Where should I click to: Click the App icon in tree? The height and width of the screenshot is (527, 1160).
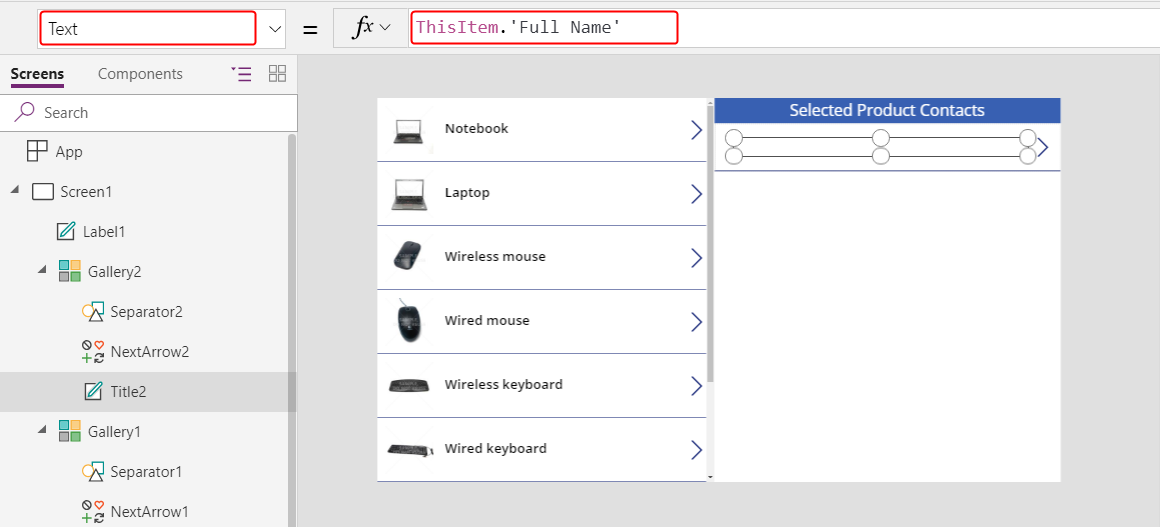36,152
